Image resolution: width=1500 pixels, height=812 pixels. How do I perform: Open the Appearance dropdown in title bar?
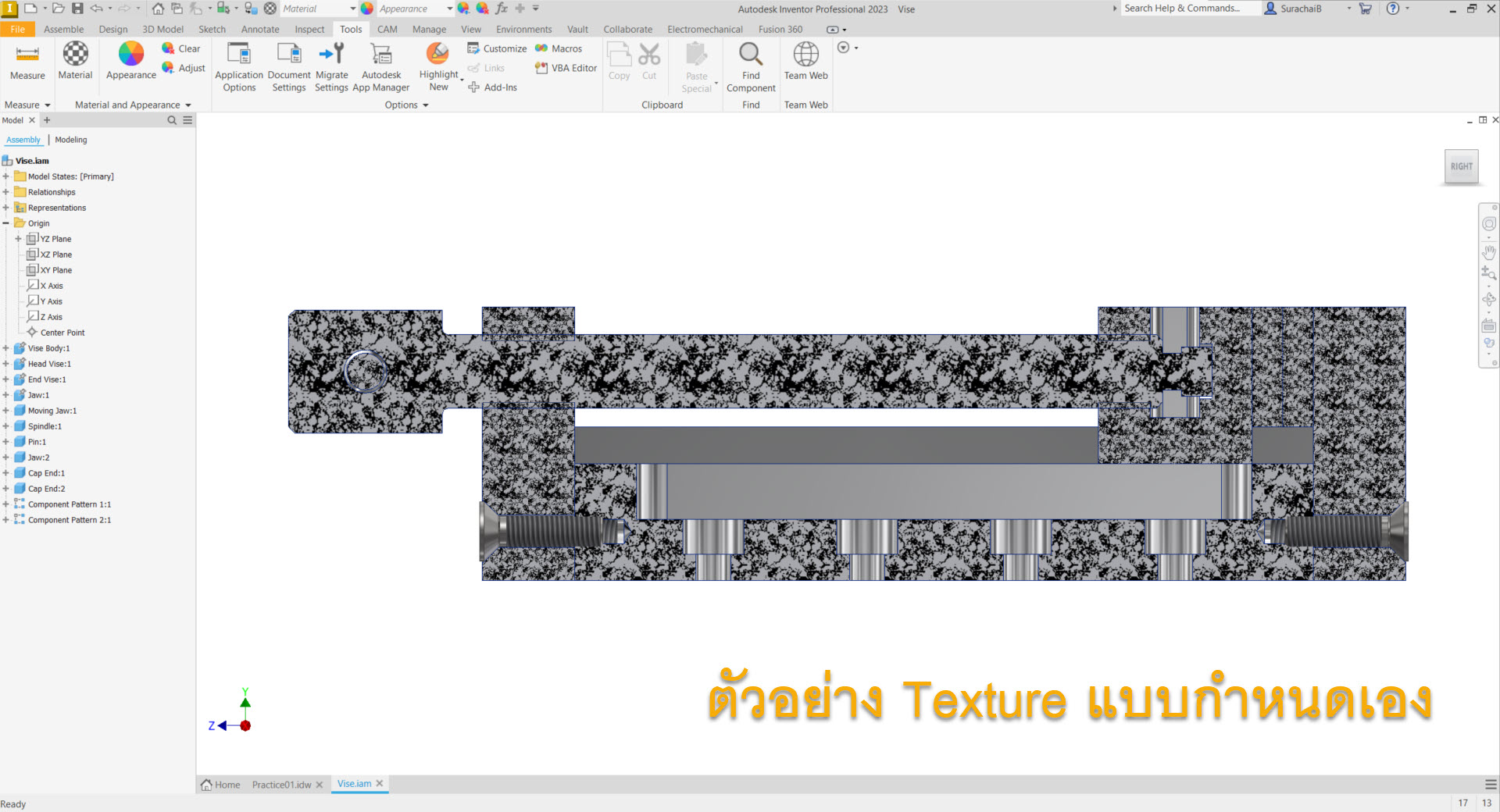(x=449, y=9)
